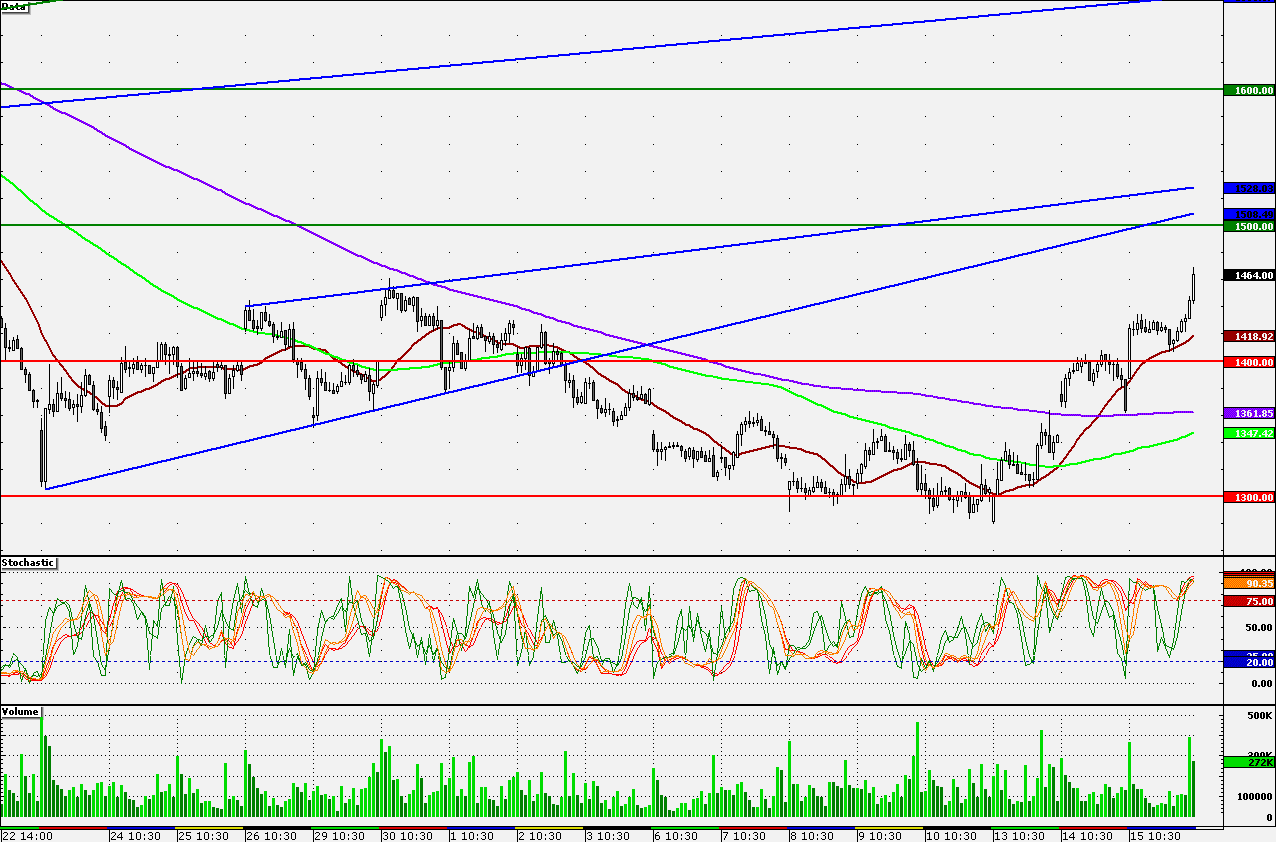Viewport: 1276px width, 842px height.
Task: Click the 13 10:30 time axis label
Action: pyautogui.click(x=1018, y=835)
